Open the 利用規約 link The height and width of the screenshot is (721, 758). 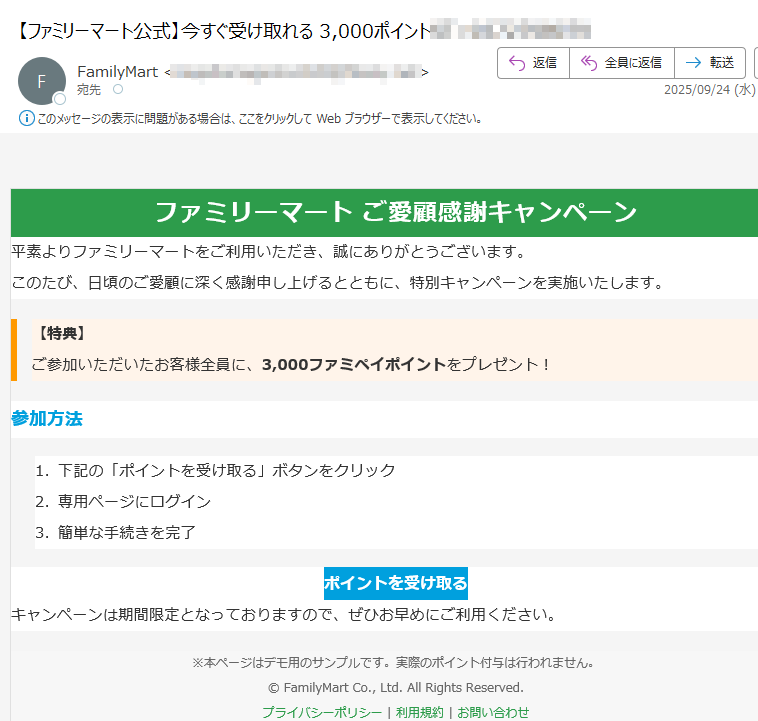pos(419,712)
